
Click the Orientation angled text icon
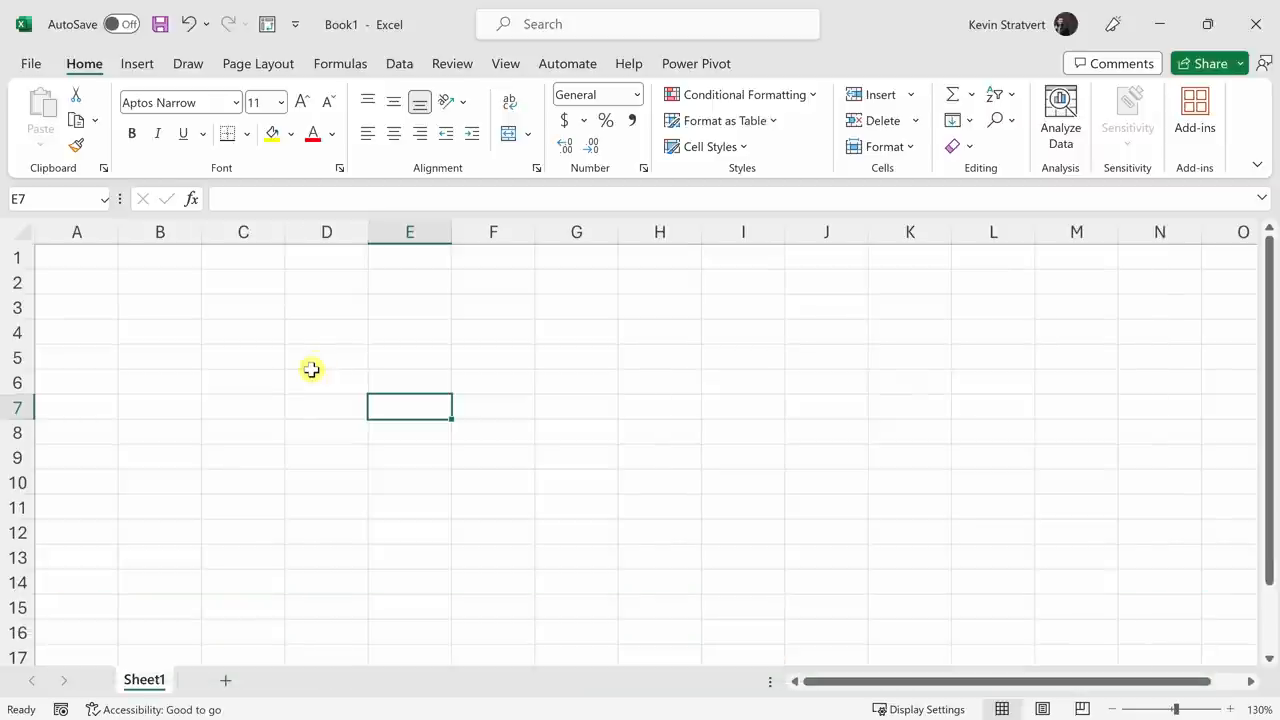[x=446, y=102]
